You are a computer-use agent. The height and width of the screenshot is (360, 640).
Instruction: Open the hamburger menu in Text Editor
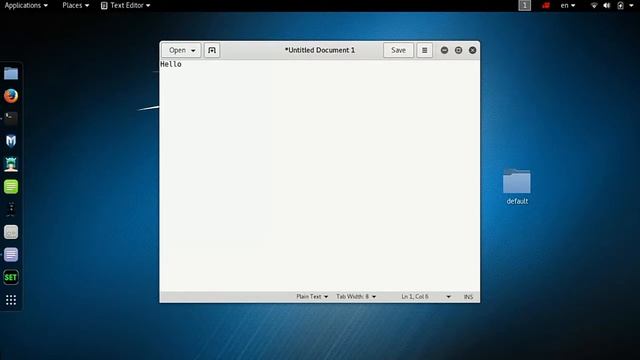[x=424, y=50]
